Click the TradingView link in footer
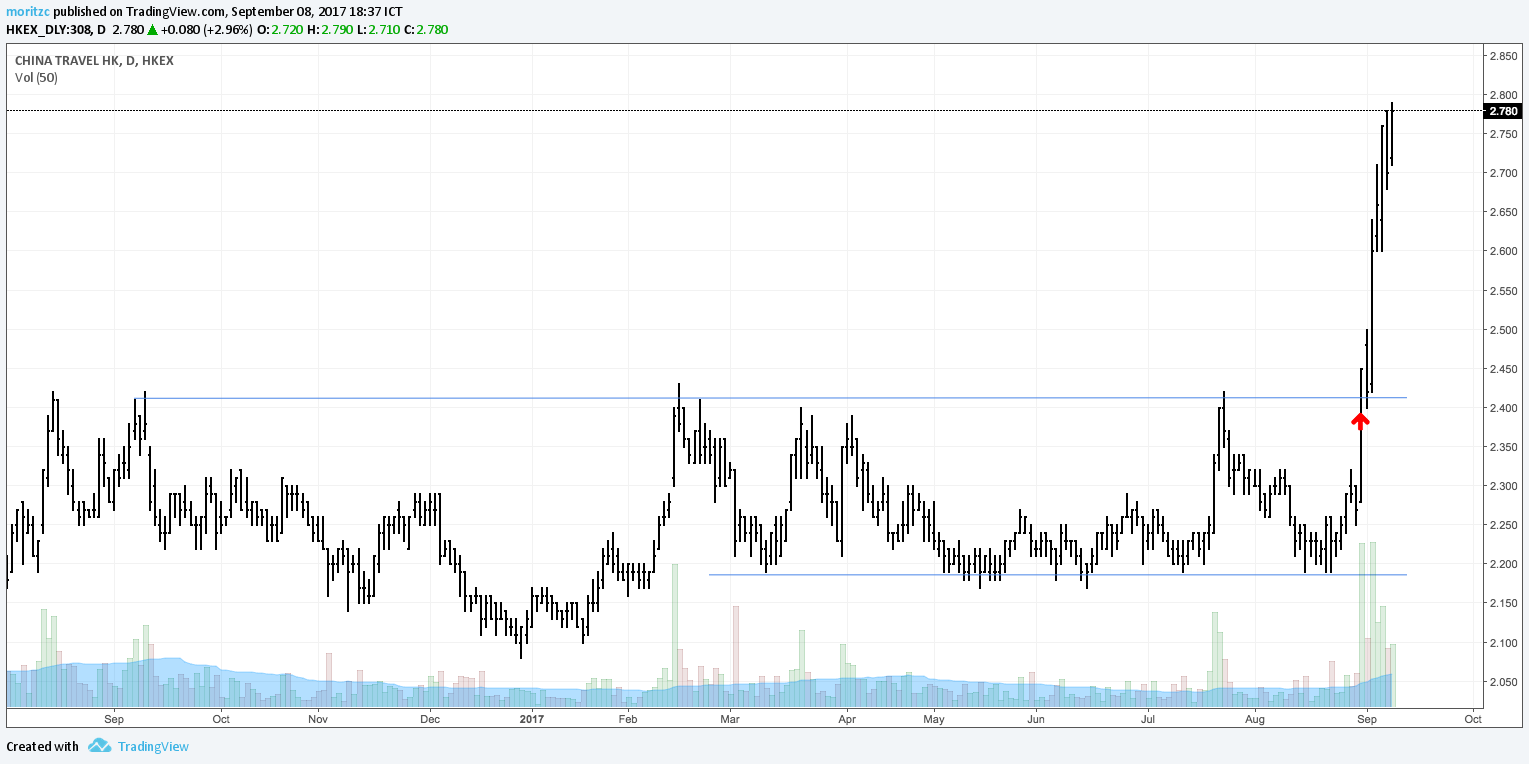 tap(153, 746)
